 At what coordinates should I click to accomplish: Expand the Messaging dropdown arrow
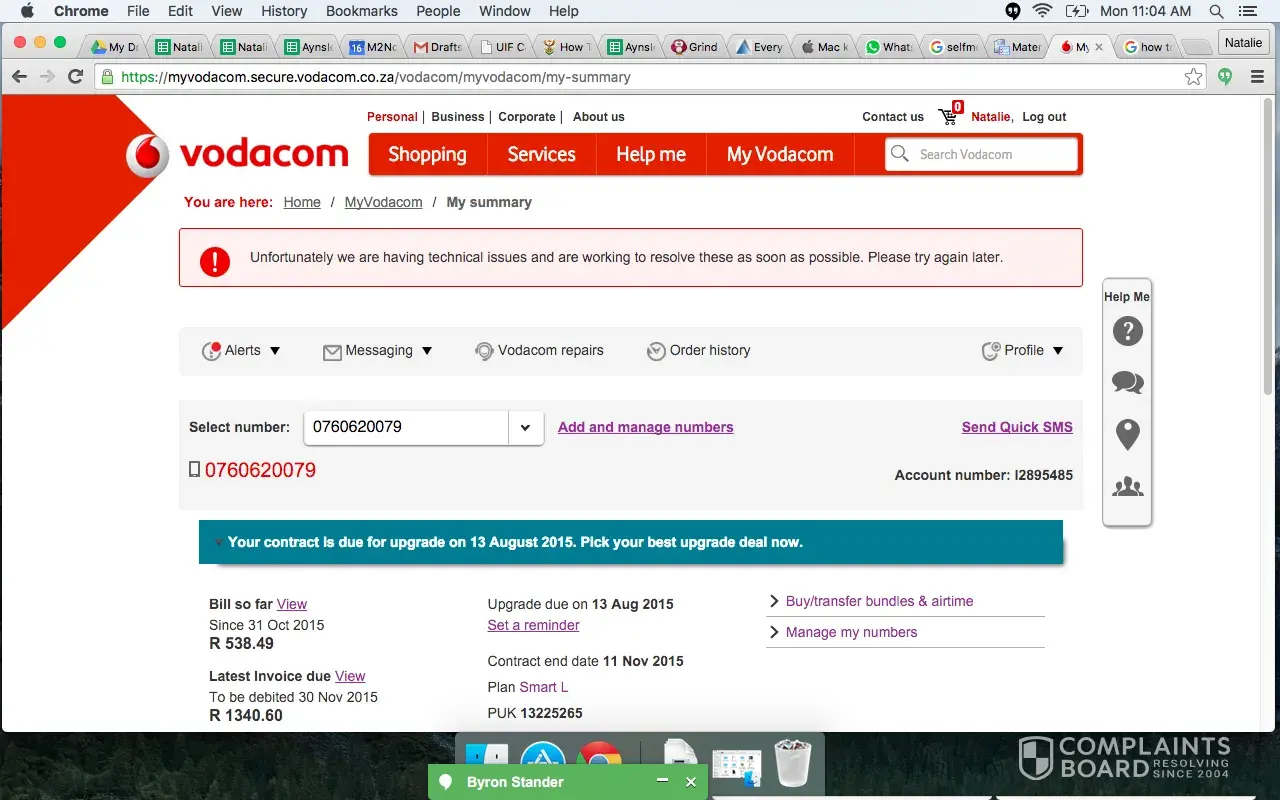427,351
